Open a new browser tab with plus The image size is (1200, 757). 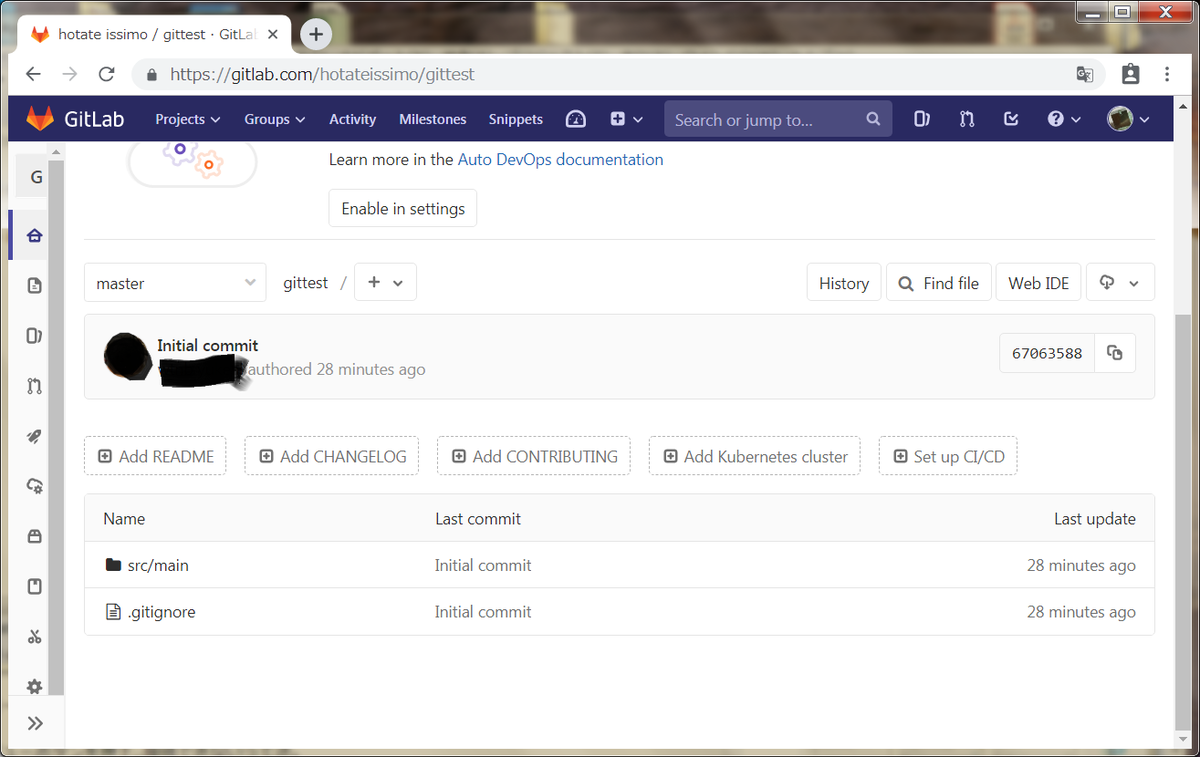point(316,35)
